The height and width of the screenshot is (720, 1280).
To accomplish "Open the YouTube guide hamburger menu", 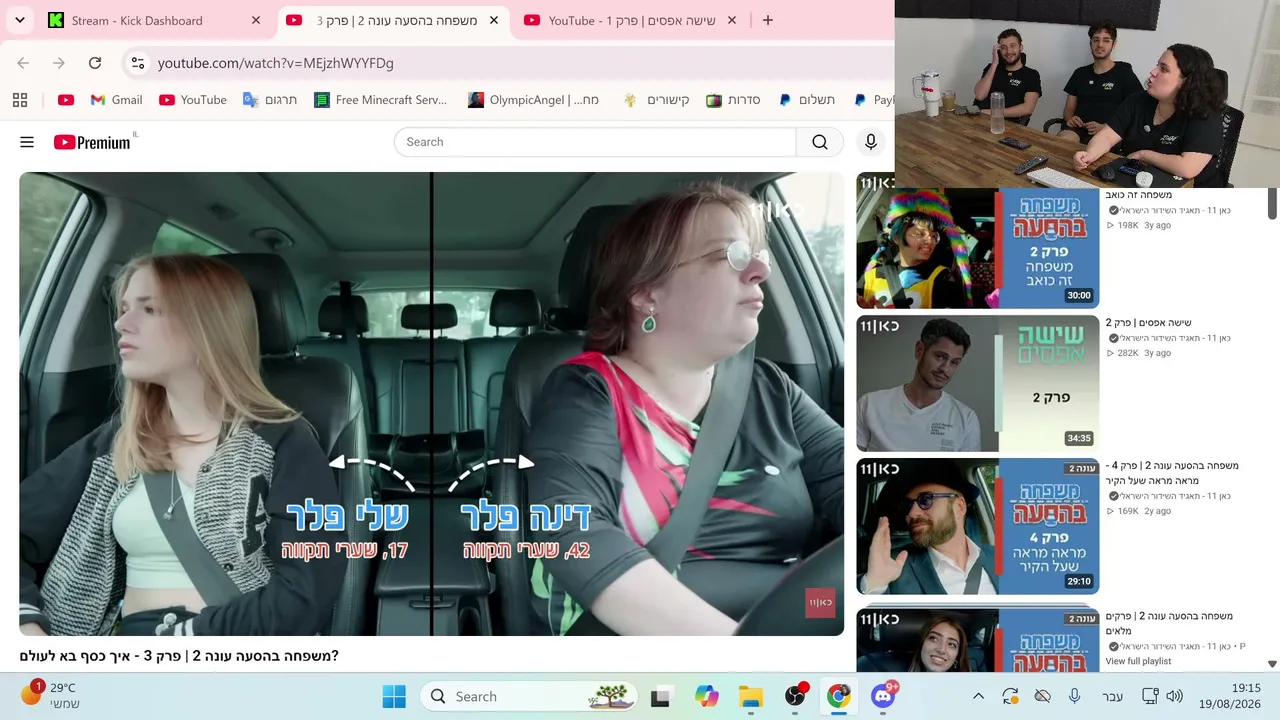I will [x=27, y=142].
